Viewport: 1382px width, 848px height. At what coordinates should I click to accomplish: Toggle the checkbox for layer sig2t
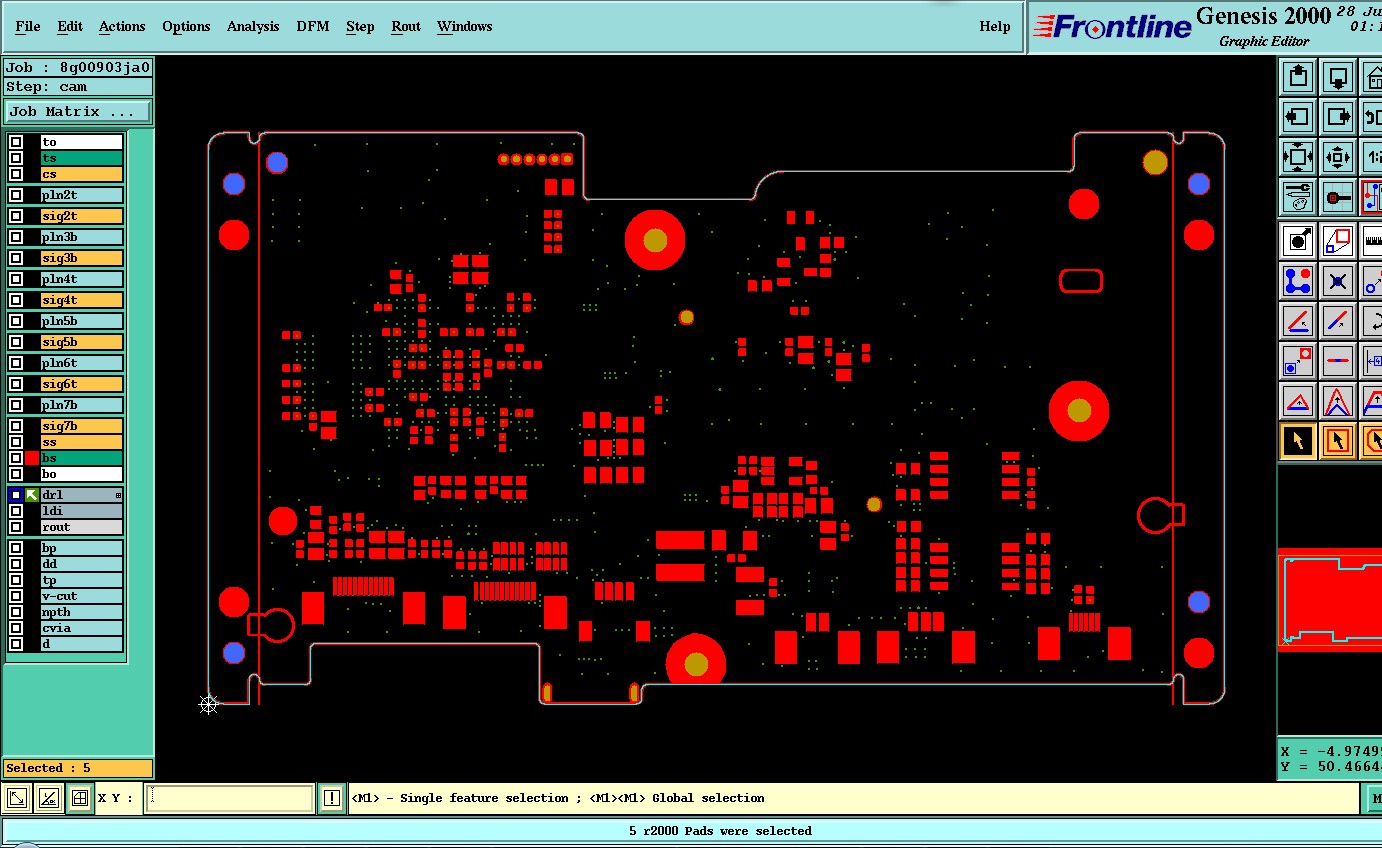click(16, 216)
